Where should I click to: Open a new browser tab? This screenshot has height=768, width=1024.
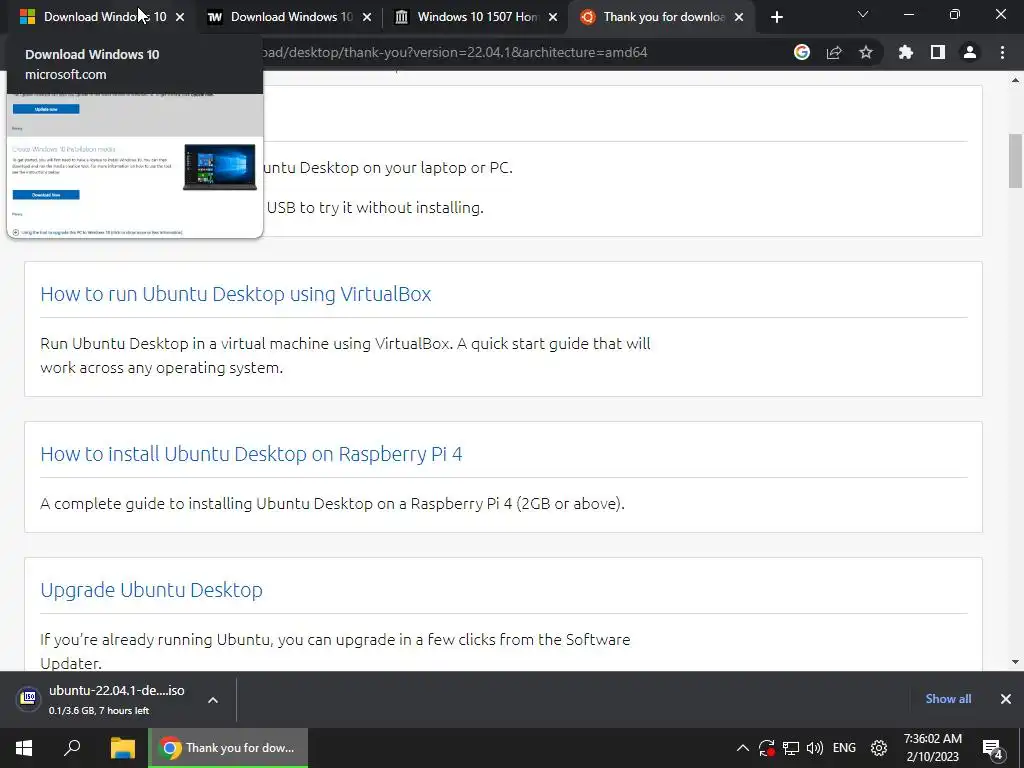pyautogui.click(x=776, y=17)
